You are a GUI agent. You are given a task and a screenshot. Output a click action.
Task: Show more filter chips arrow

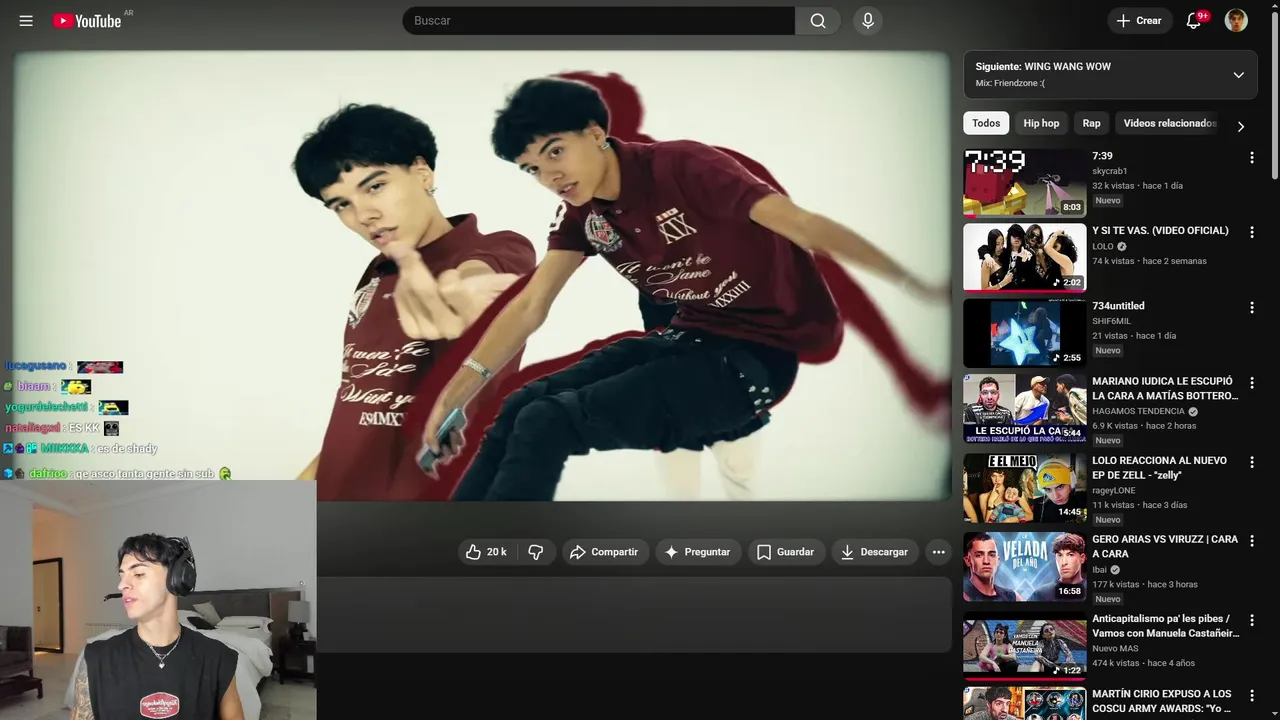pos(1241,126)
